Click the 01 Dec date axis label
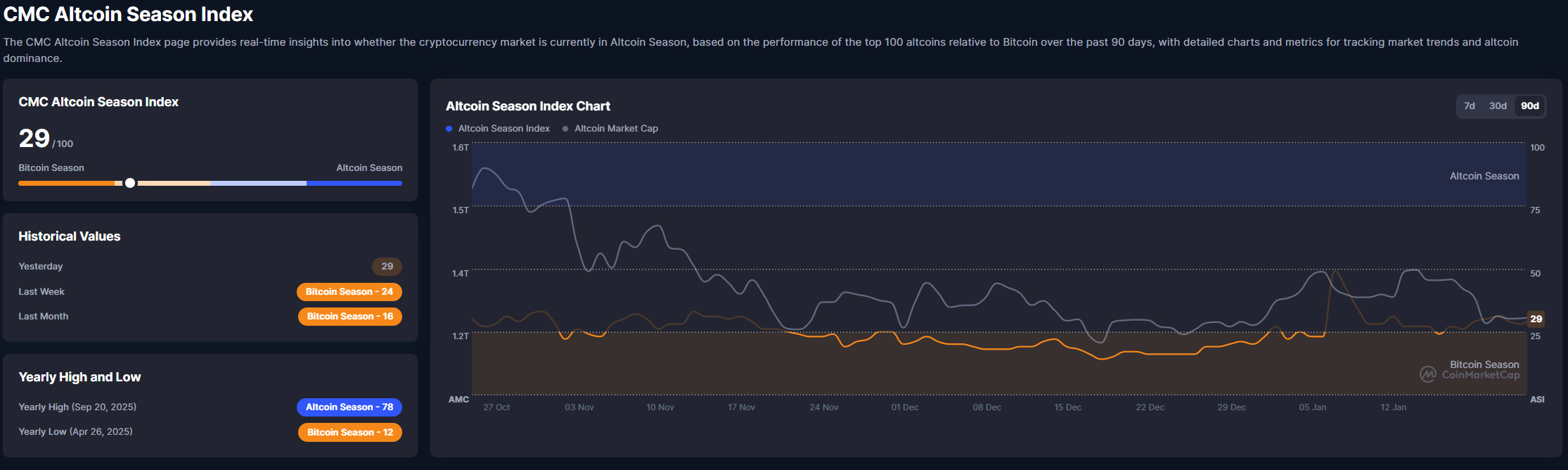The height and width of the screenshot is (470, 1568). pos(904,407)
